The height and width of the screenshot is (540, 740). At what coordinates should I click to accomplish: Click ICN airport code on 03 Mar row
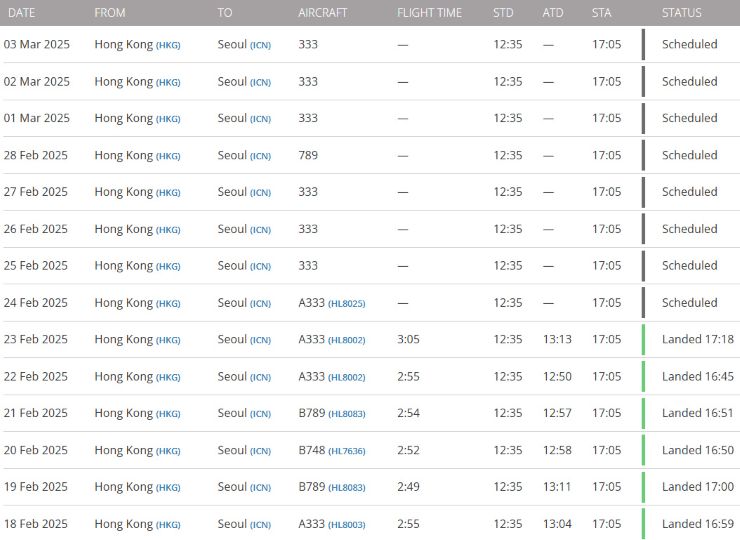[261, 45]
